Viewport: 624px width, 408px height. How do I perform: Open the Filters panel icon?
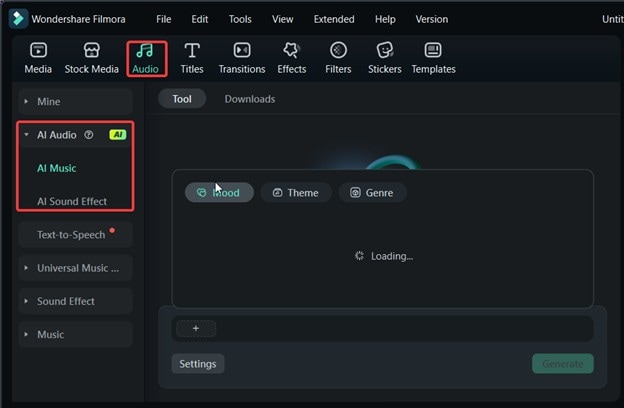pyautogui.click(x=338, y=51)
